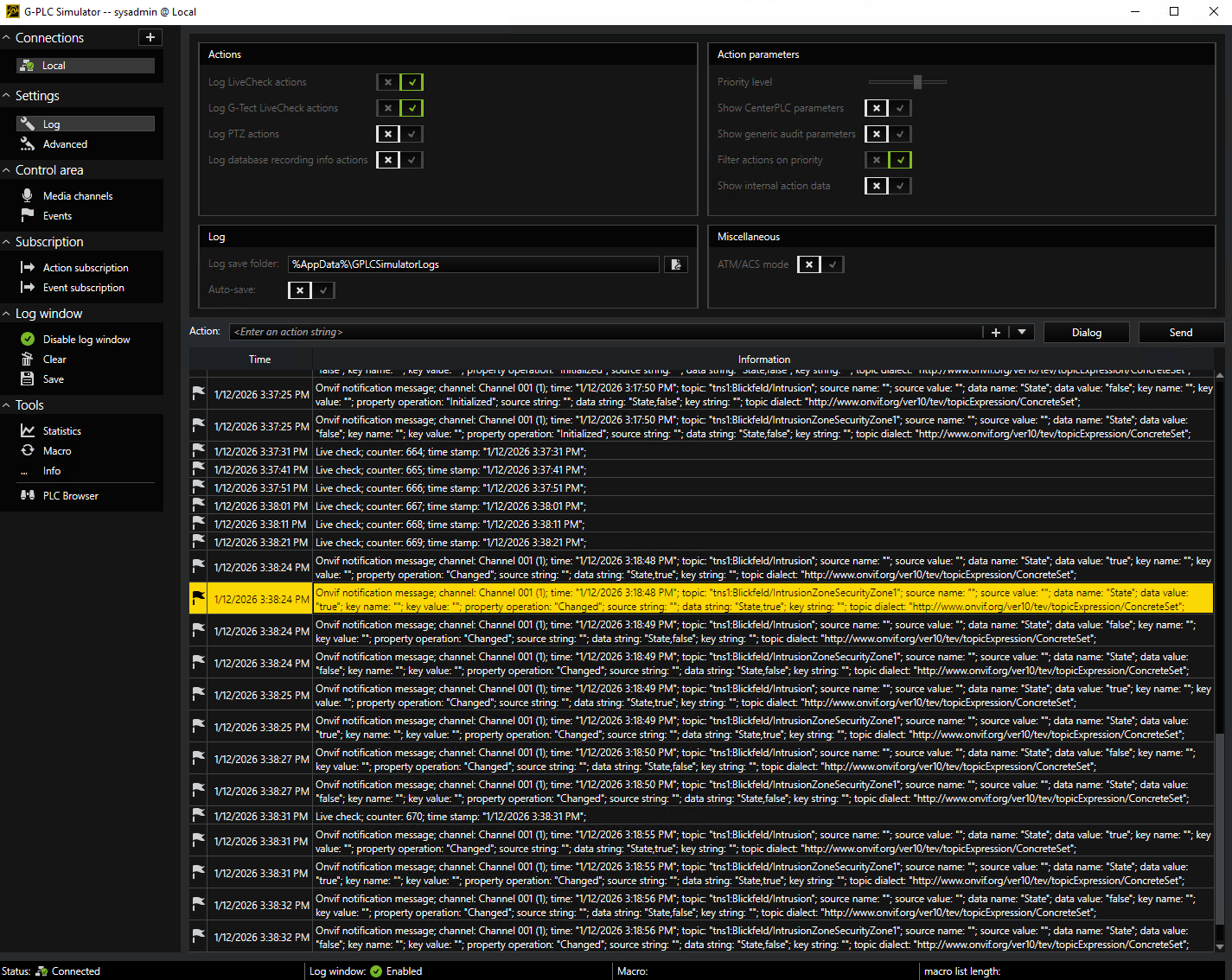Click the Macro icon in Tools
The image size is (1232, 980).
[x=28, y=451]
